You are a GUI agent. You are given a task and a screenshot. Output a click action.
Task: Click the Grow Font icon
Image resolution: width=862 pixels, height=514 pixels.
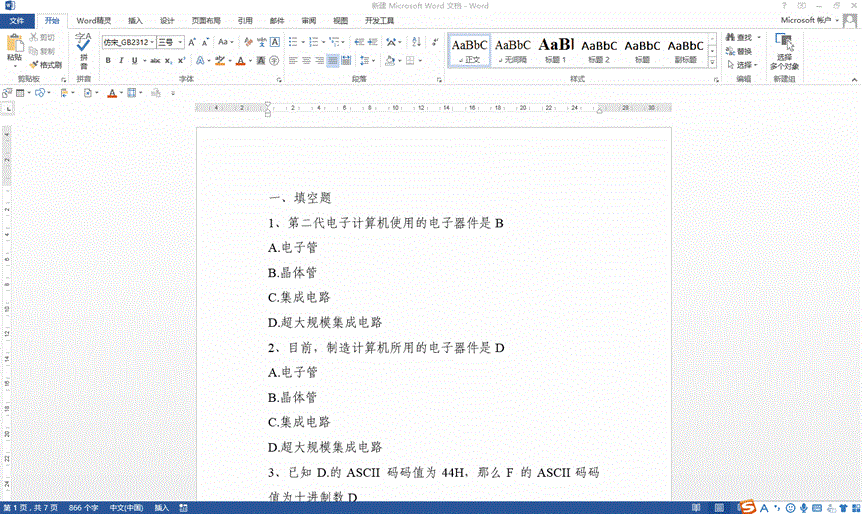[192, 42]
